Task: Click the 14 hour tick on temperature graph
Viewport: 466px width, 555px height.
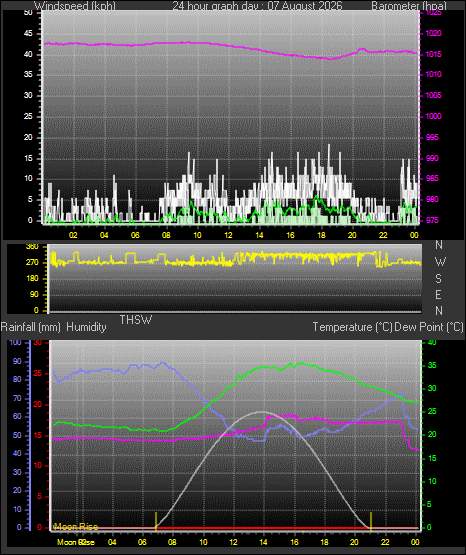Action: click(263, 542)
